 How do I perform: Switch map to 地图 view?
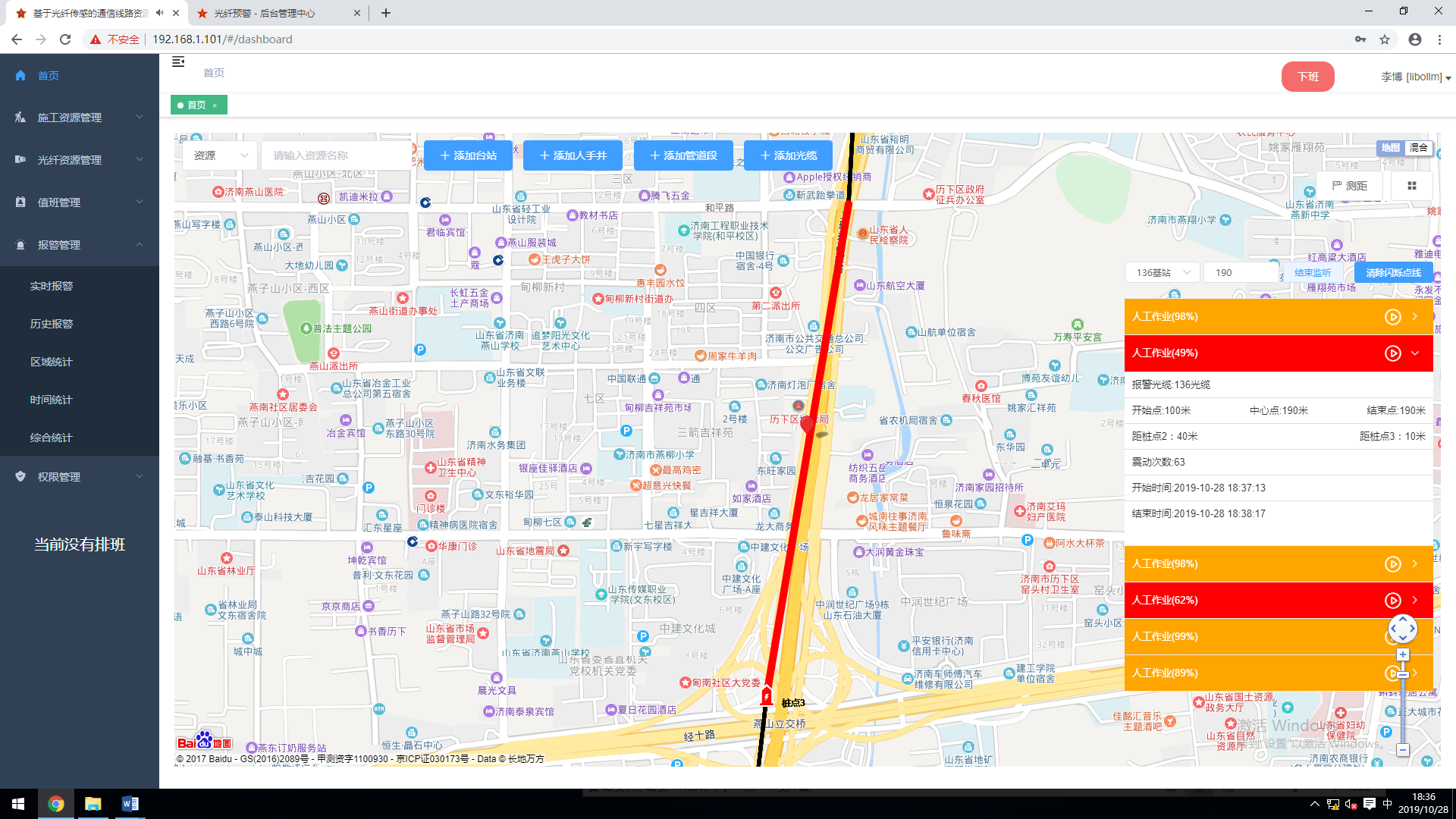coord(1390,148)
